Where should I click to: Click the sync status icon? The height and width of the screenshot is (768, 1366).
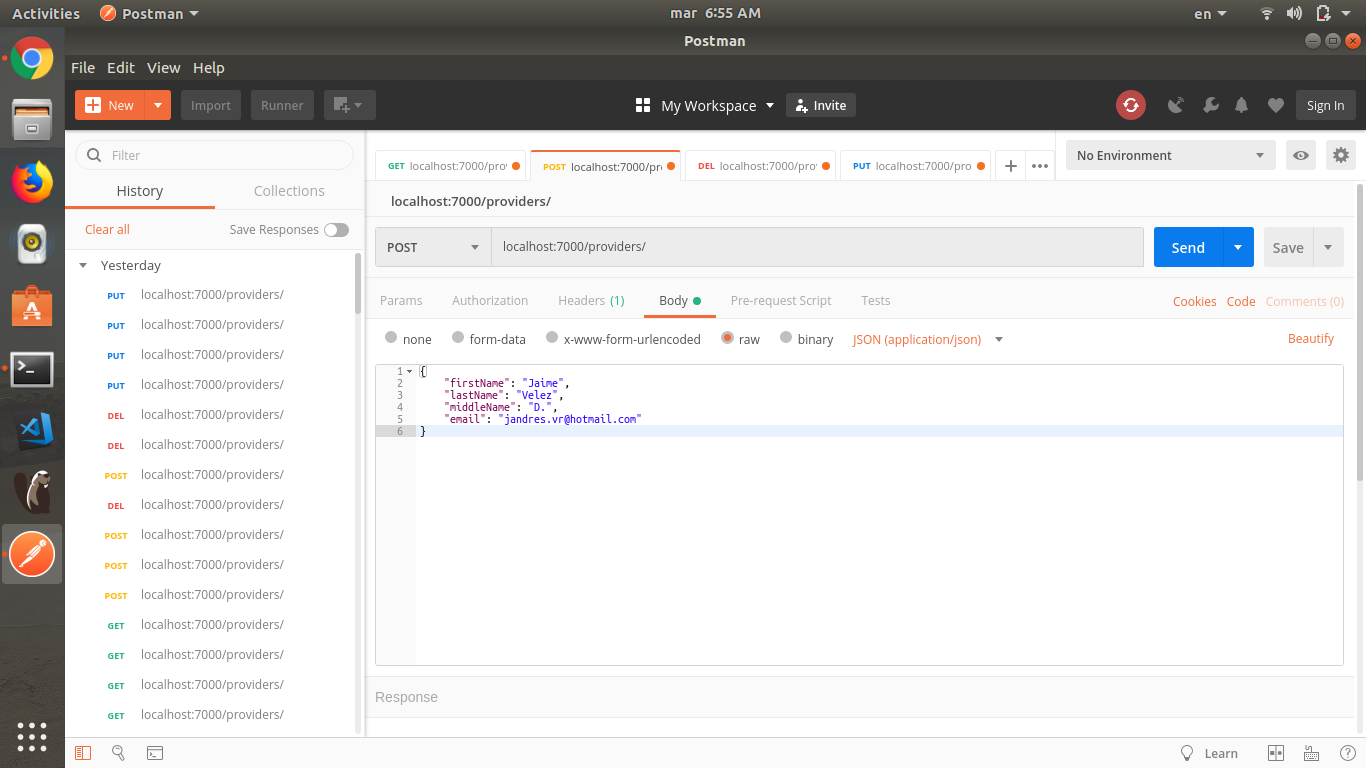click(x=1131, y=105)
